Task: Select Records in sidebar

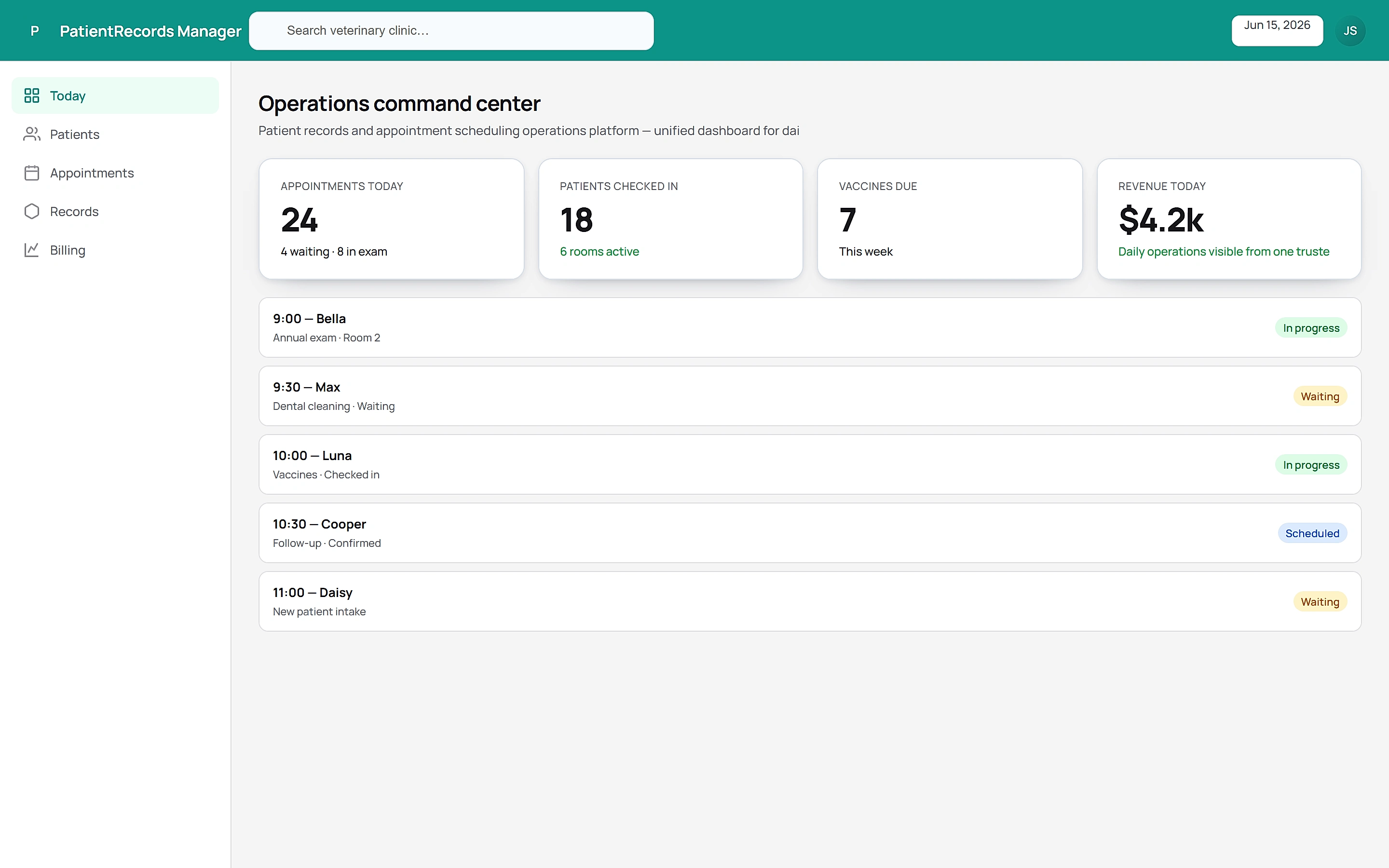Action: (x=115, y=211)
